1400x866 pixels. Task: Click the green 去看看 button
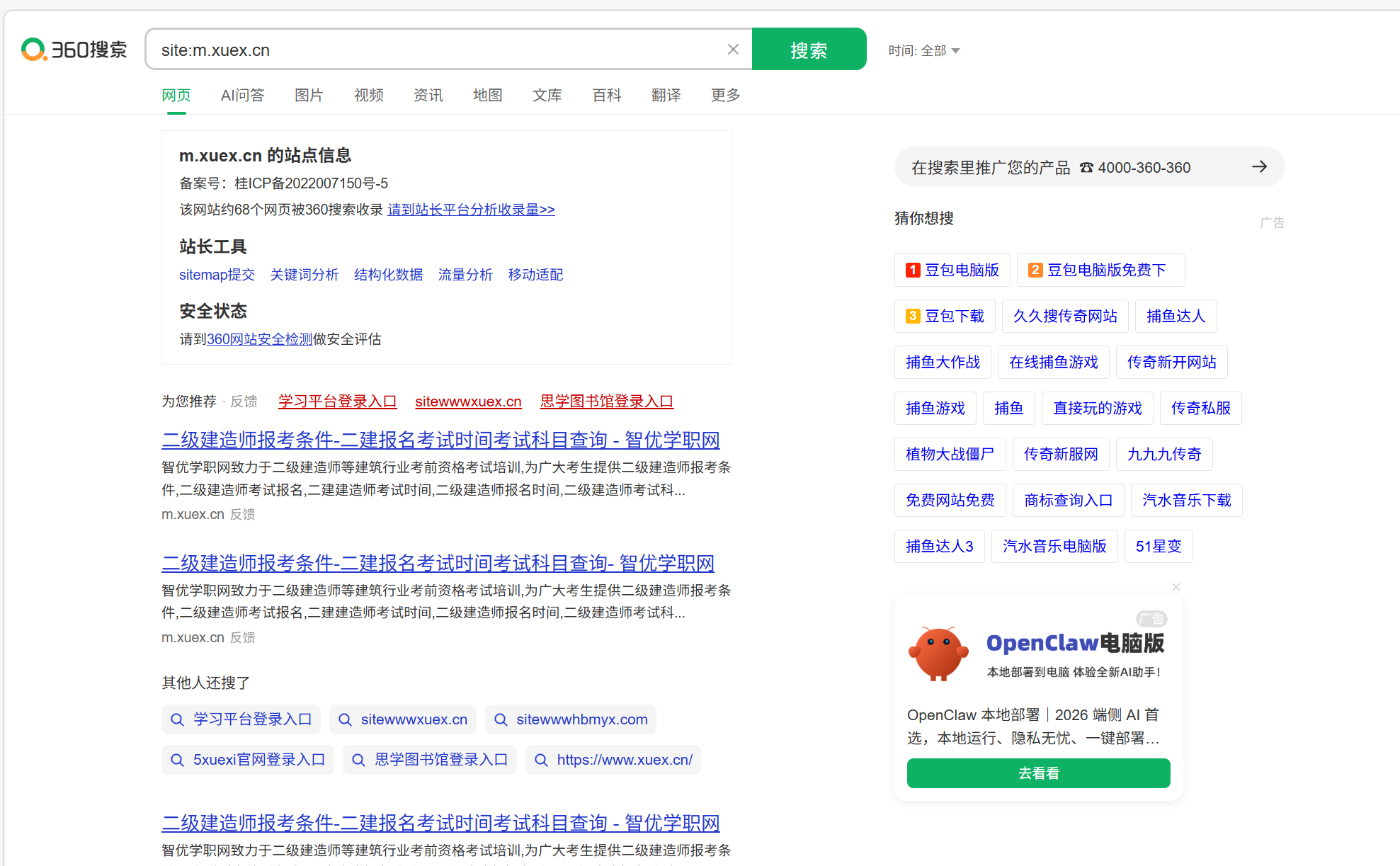pyautogui.click(x=1039, y=773)
